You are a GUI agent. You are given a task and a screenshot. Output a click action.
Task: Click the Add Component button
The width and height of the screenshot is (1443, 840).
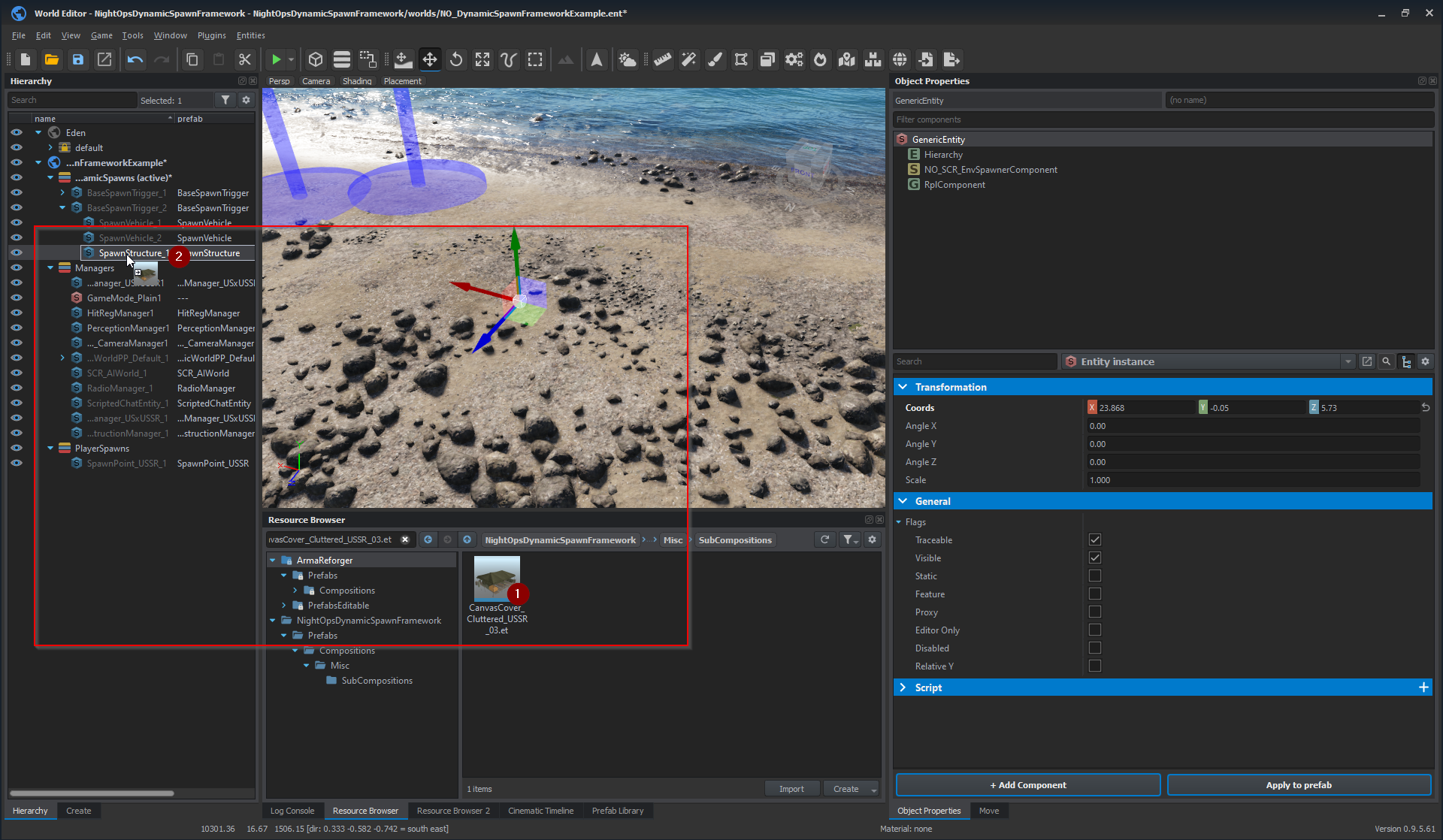tap(1027, 785)
